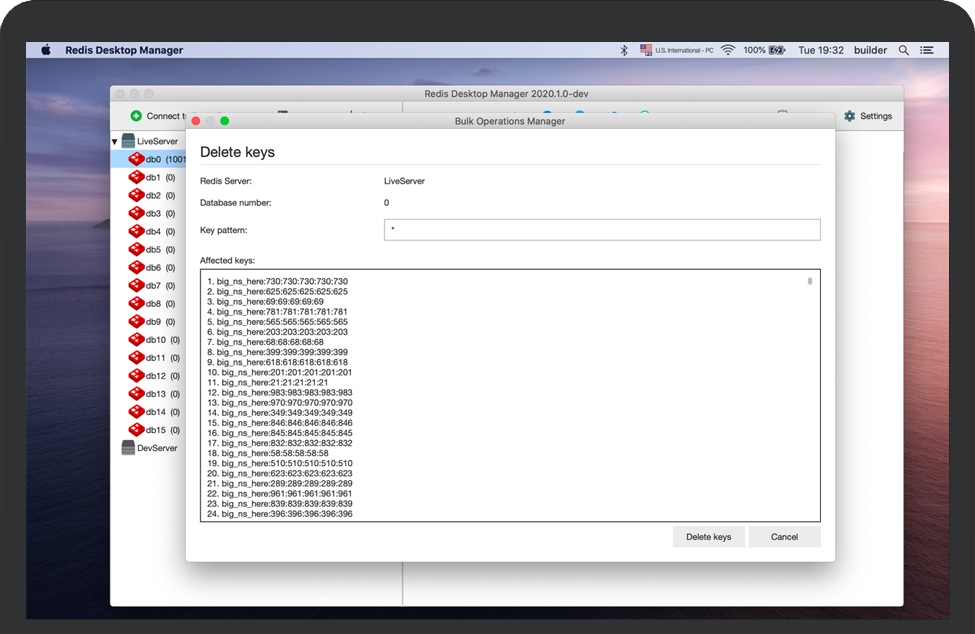Open the Notification Center list icon
The image size is (975, 634).
[x=928, y=50]
